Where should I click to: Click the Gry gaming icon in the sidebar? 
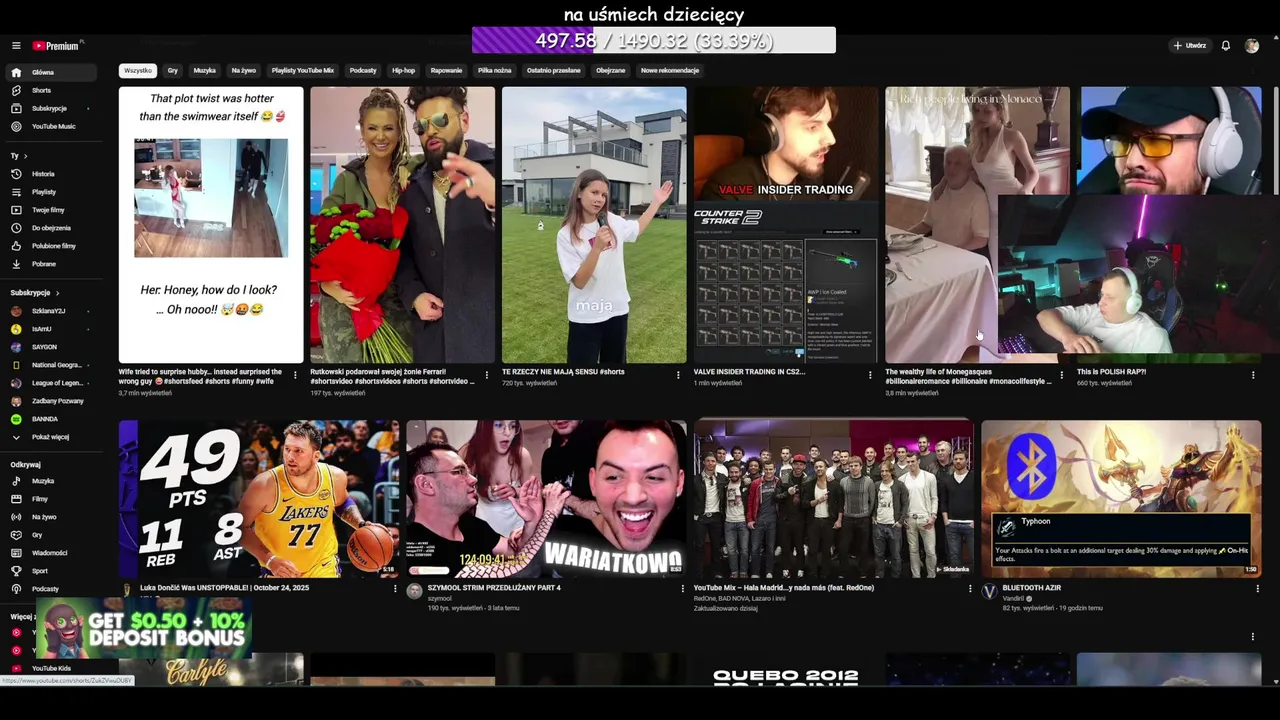point(16,535)
